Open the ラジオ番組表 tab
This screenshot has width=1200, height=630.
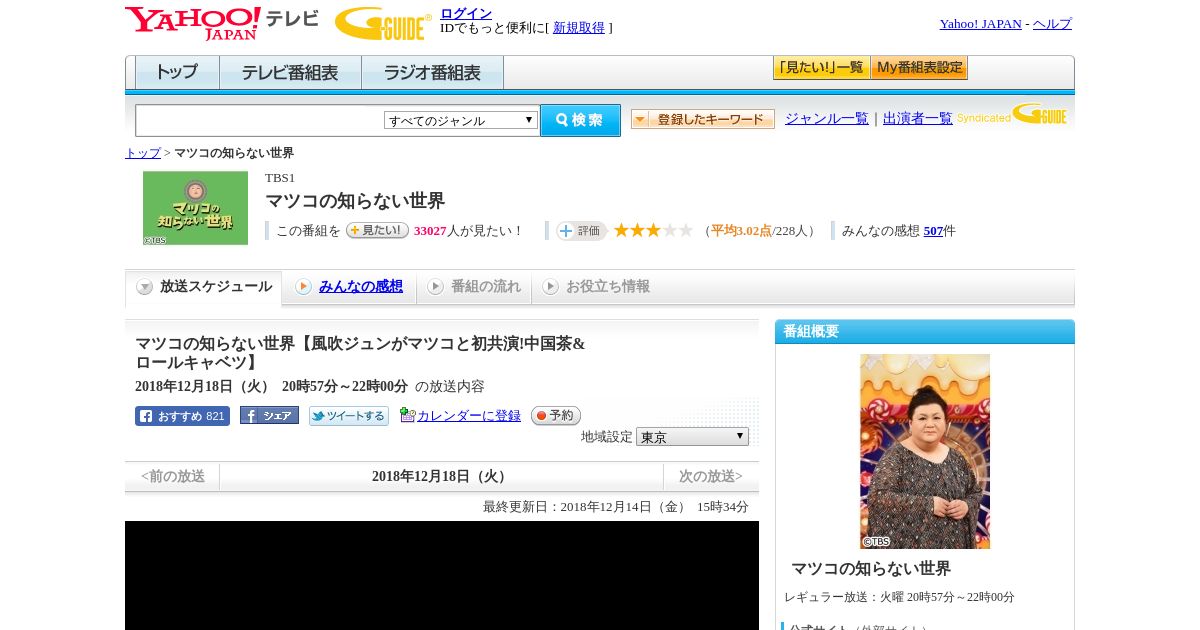[432, 72]
